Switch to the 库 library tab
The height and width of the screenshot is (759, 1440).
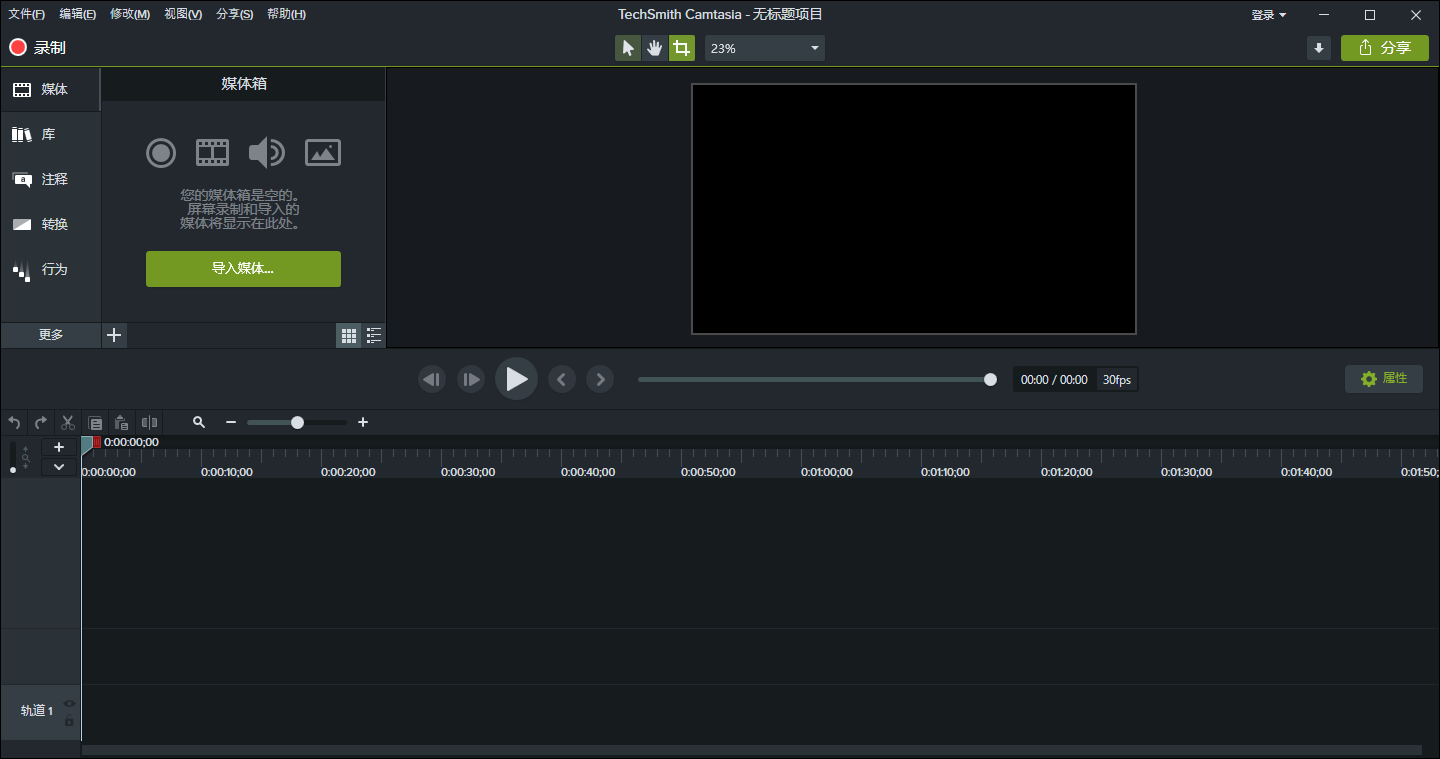coord(50,135)
